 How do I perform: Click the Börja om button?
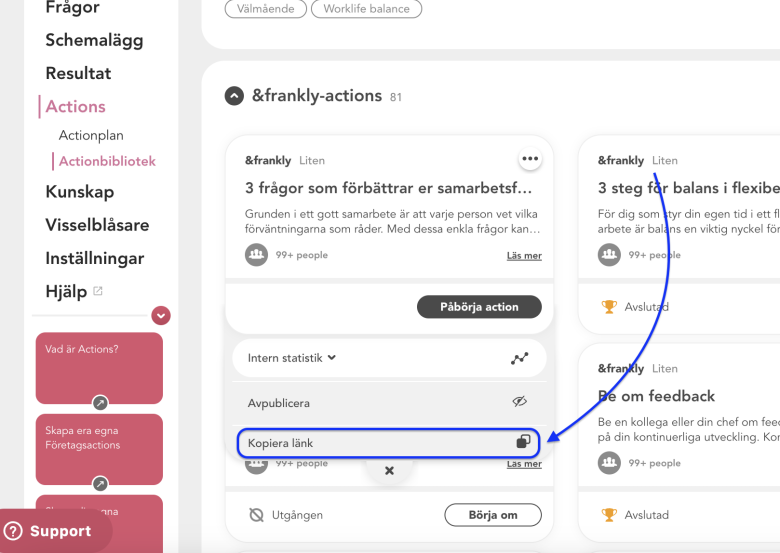pyautogui.click(x=493, y=515)
